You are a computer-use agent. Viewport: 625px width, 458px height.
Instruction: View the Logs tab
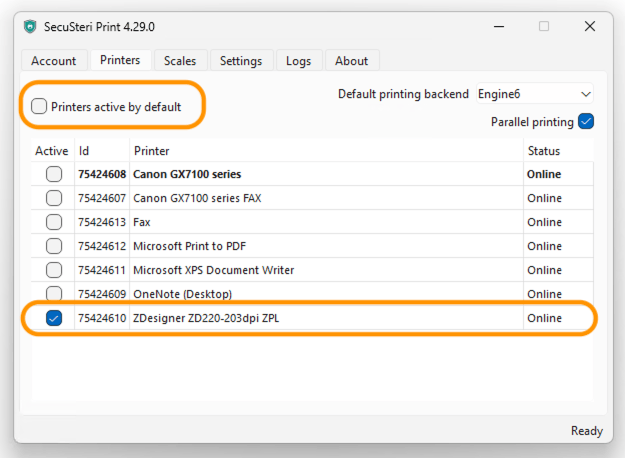point(299,61)
